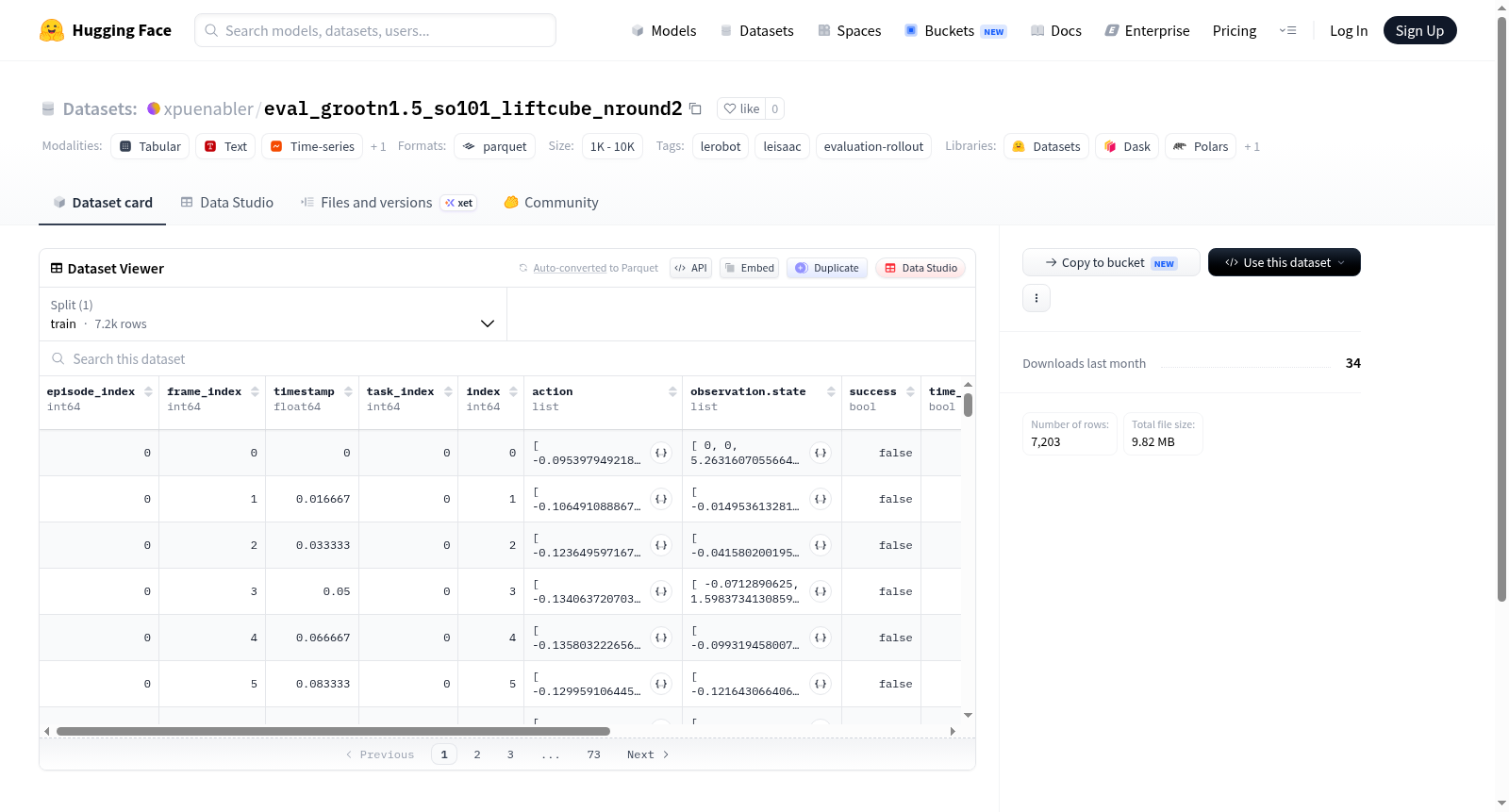Open the additional navigation menu icon
Screen dimensions: 1509x812
pos(1287,30)
